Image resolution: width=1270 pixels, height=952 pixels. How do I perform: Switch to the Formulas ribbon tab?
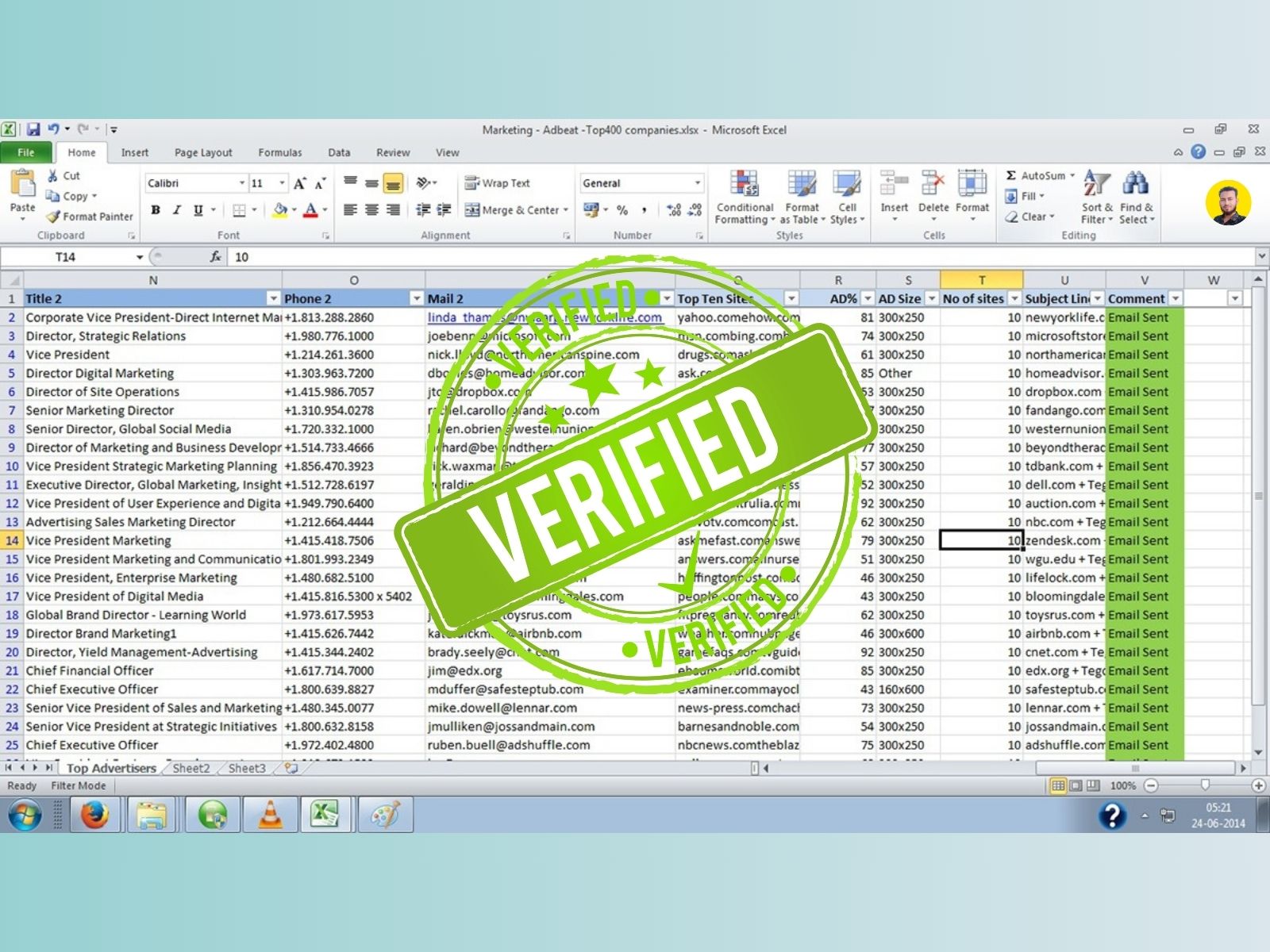(279, 152)
